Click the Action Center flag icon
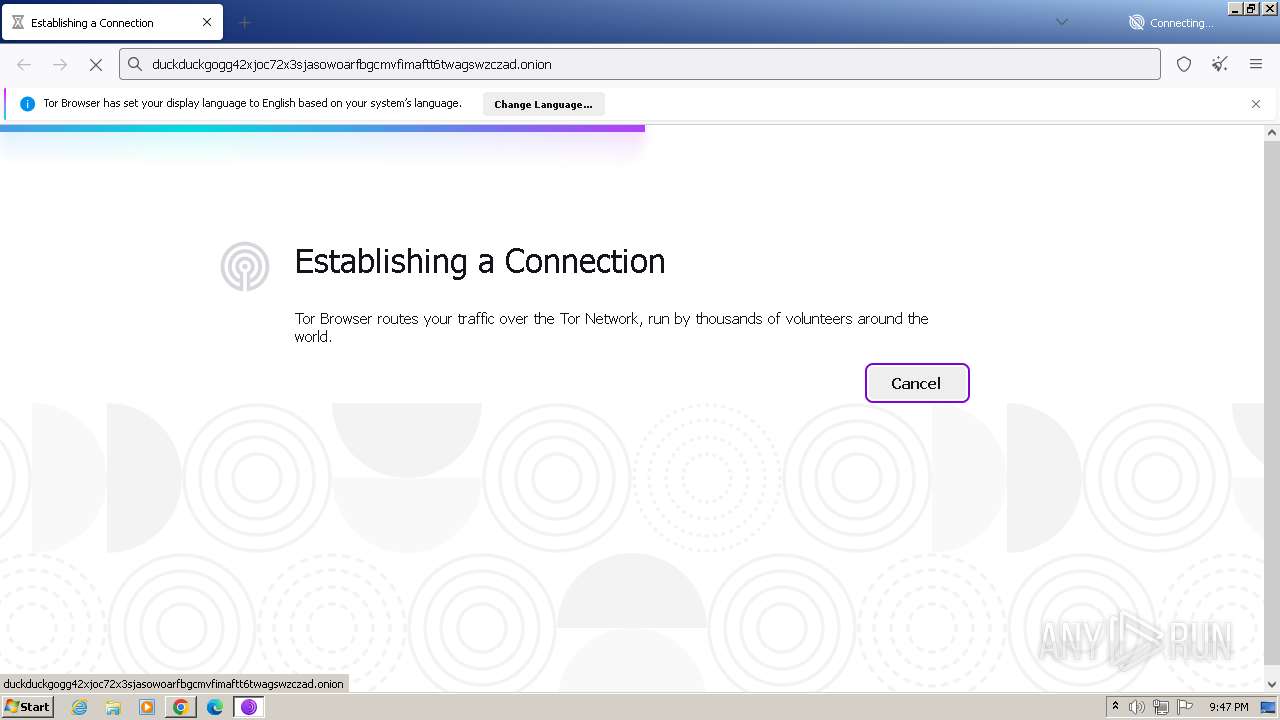 (x=1185, y=707)
